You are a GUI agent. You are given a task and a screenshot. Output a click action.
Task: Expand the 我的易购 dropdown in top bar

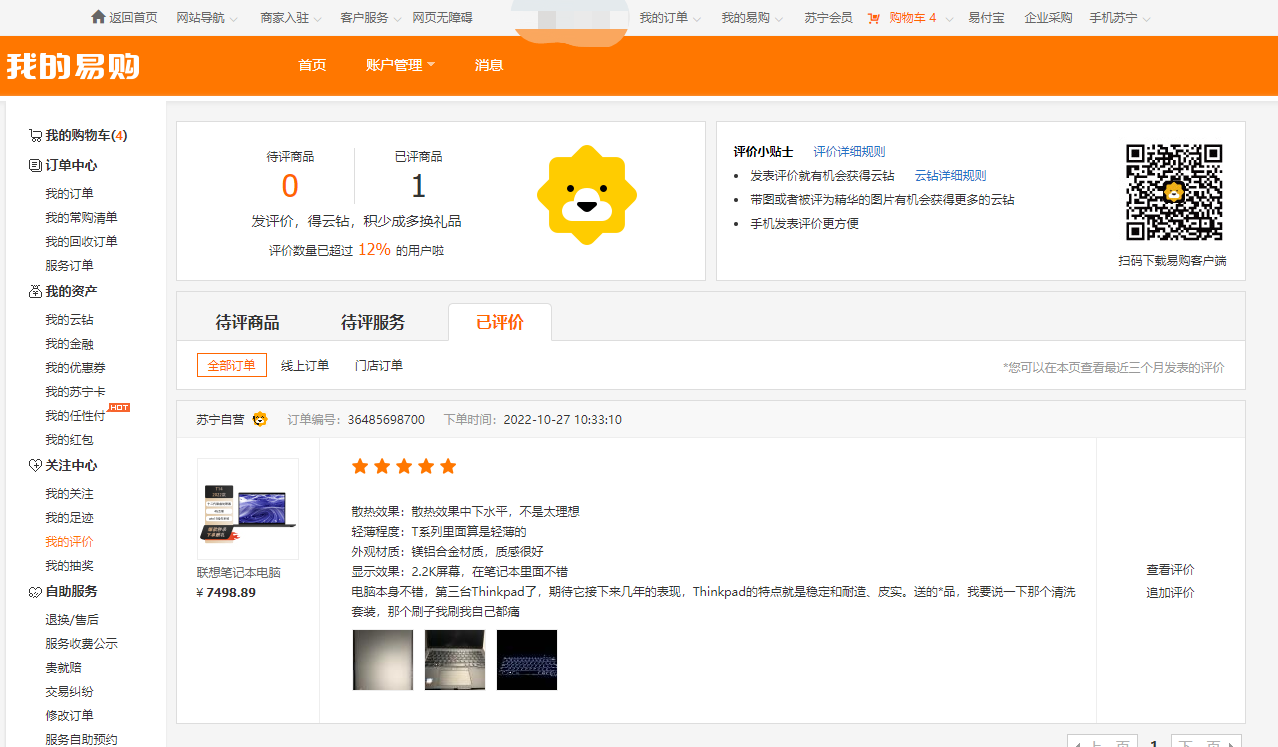(x=752, y=18)
